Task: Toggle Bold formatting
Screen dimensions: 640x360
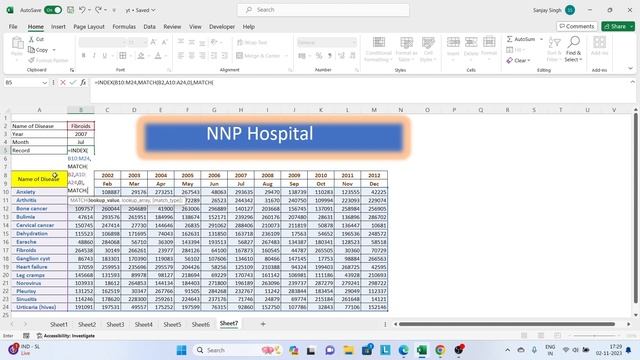Action: pos(84,56)
